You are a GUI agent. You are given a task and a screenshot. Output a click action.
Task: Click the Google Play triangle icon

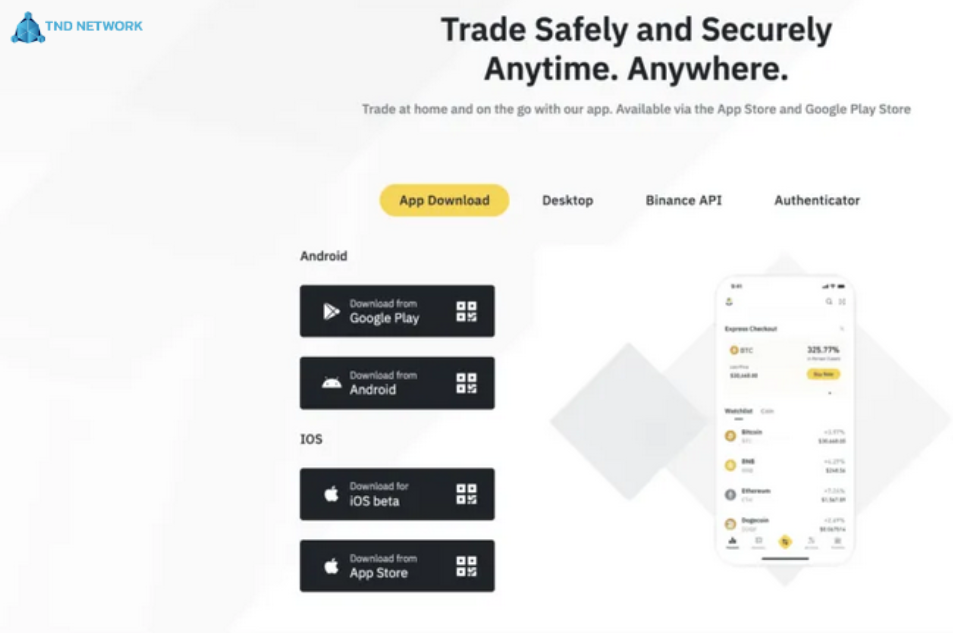click(x=331, y=311)
